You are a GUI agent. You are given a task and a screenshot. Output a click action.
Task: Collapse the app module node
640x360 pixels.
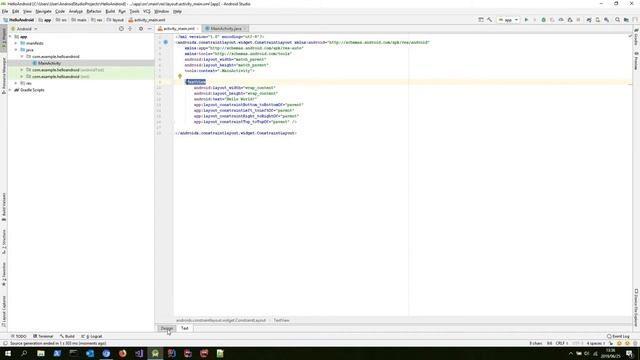tap(10, 37)
